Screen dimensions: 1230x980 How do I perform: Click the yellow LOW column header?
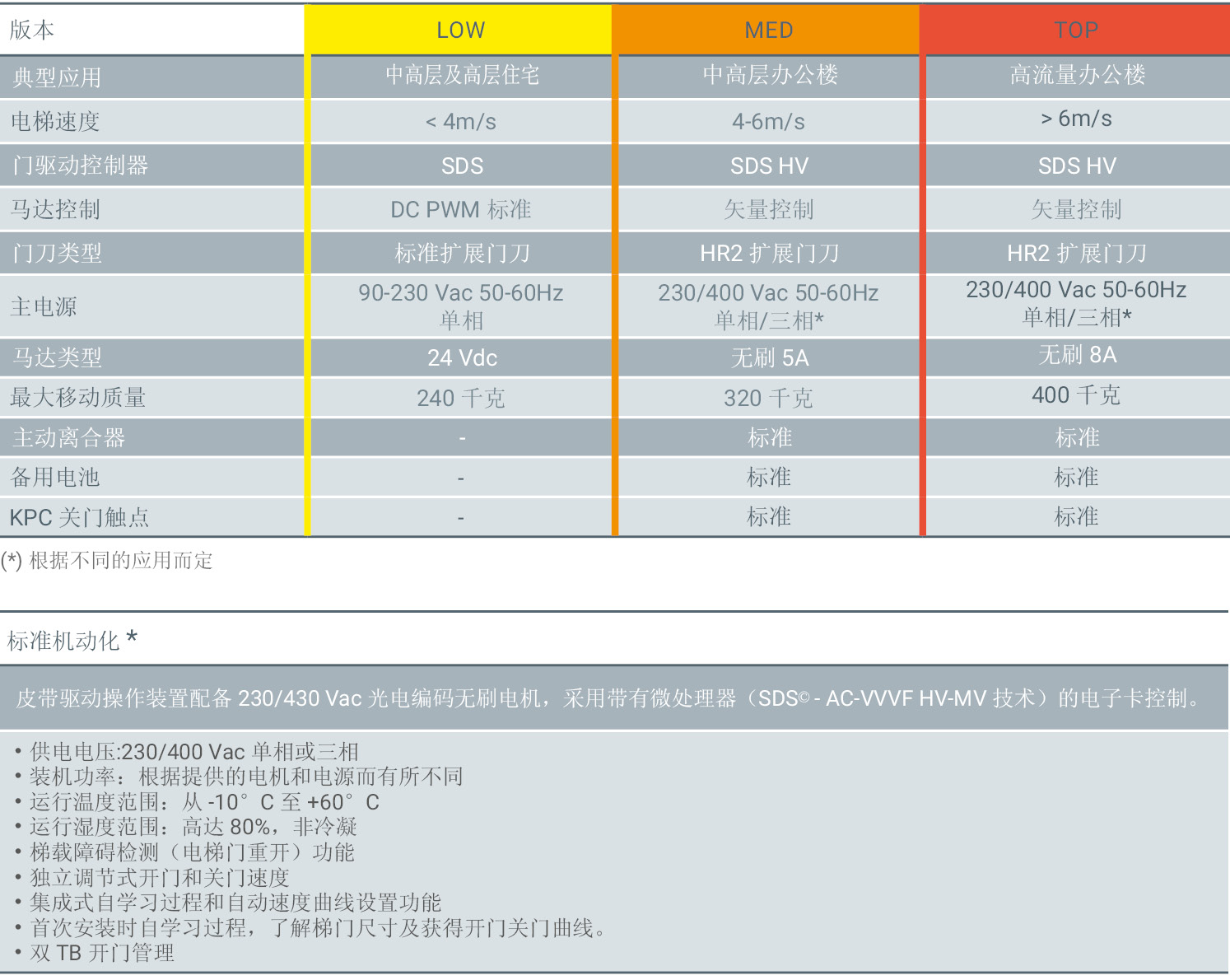click(460, 30)
